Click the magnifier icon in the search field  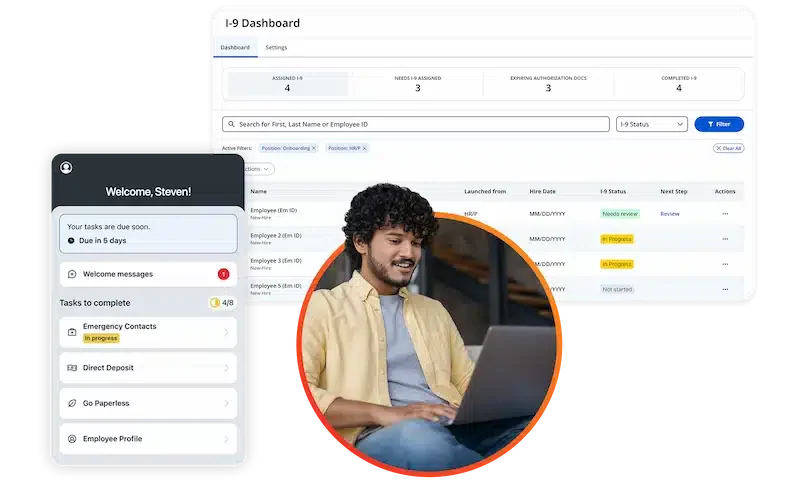[x=232, y=124]
